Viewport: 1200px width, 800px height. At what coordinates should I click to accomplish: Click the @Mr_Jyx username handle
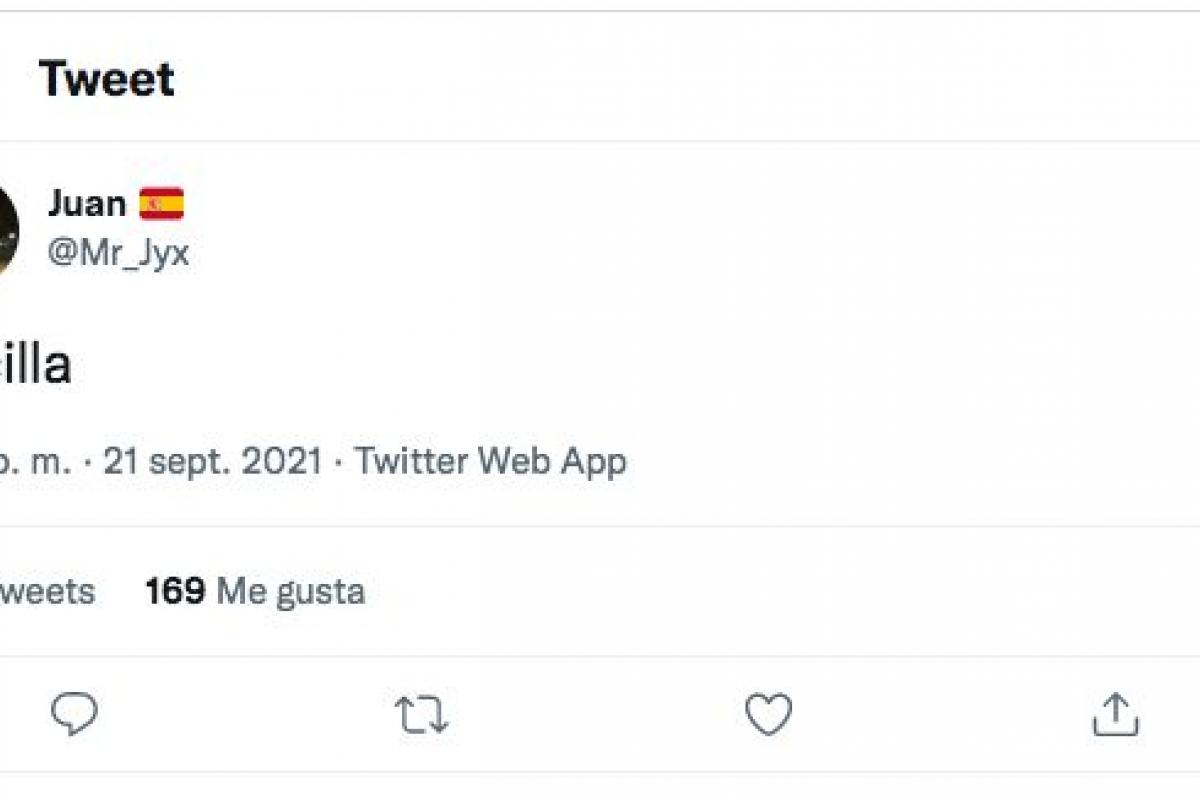point(118,253)
